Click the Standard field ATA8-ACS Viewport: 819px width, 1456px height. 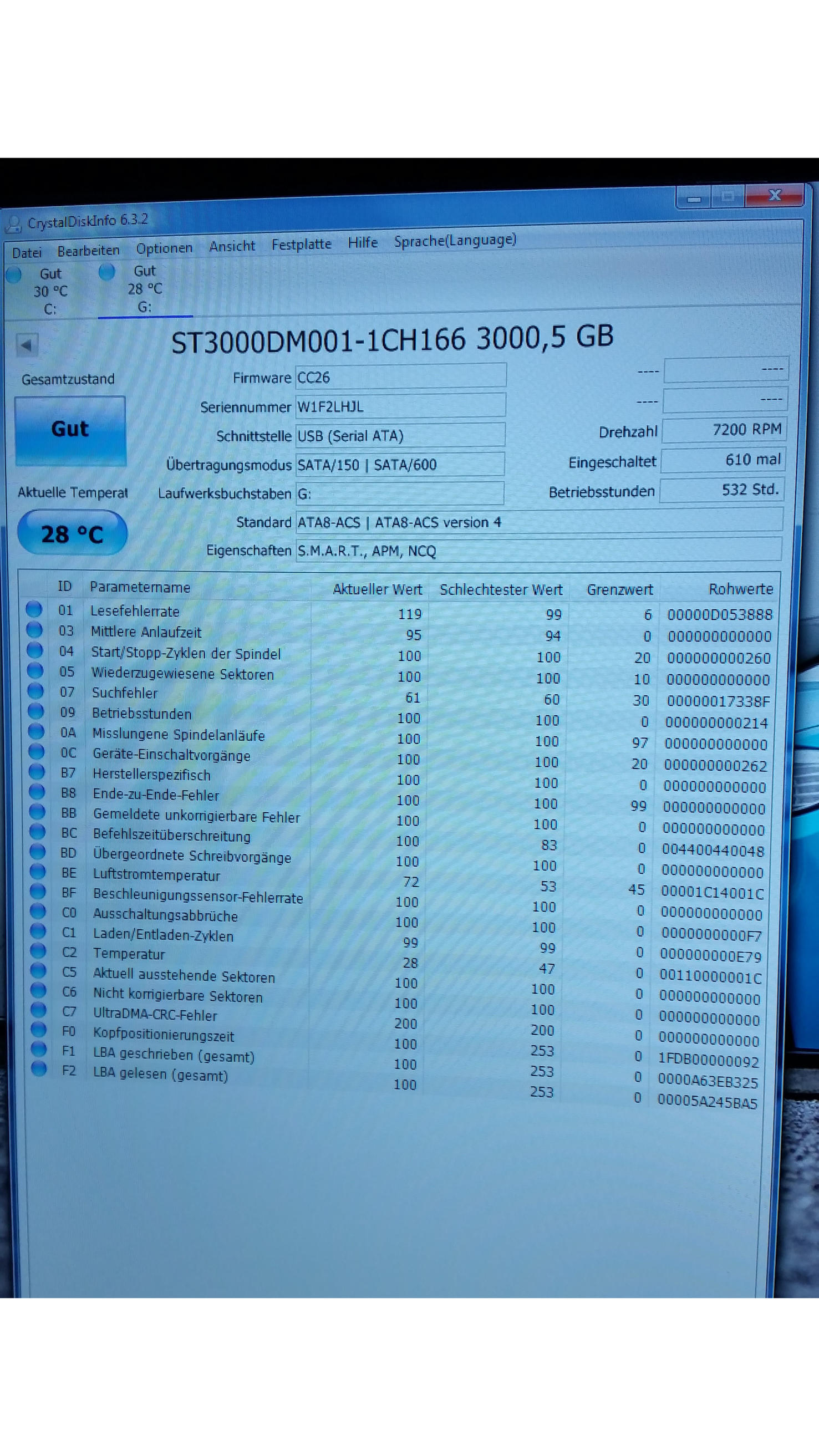(x=539, y=521)
